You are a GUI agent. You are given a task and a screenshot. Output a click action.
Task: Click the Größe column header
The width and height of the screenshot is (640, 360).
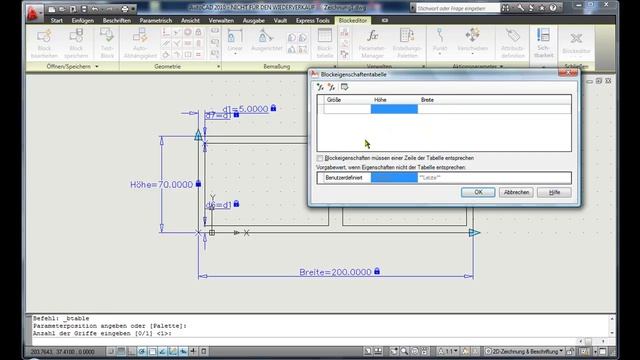click(x=348, y=100)
